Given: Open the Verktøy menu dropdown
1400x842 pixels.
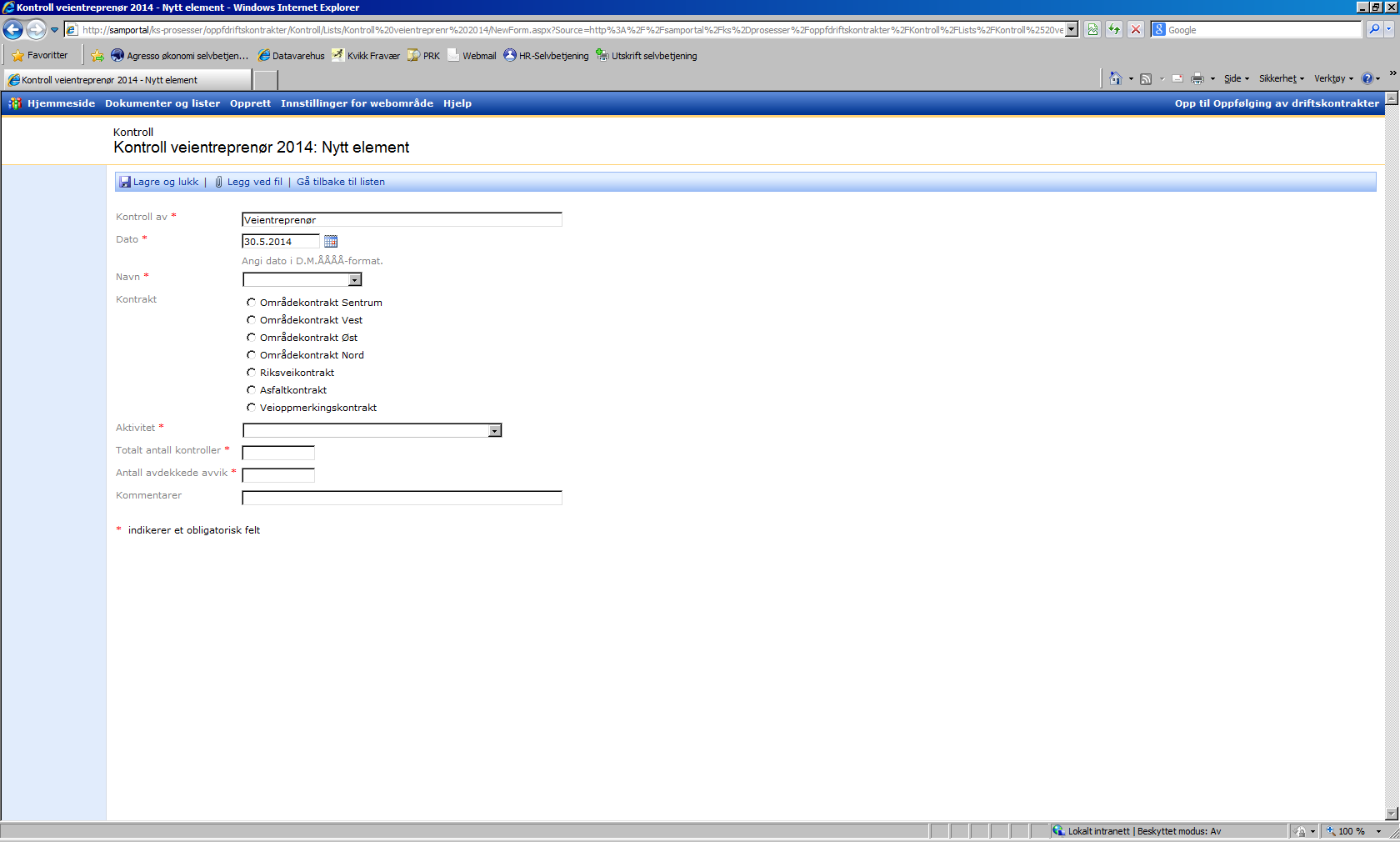Looking at the screenshot, I should tap(1333, 78).
